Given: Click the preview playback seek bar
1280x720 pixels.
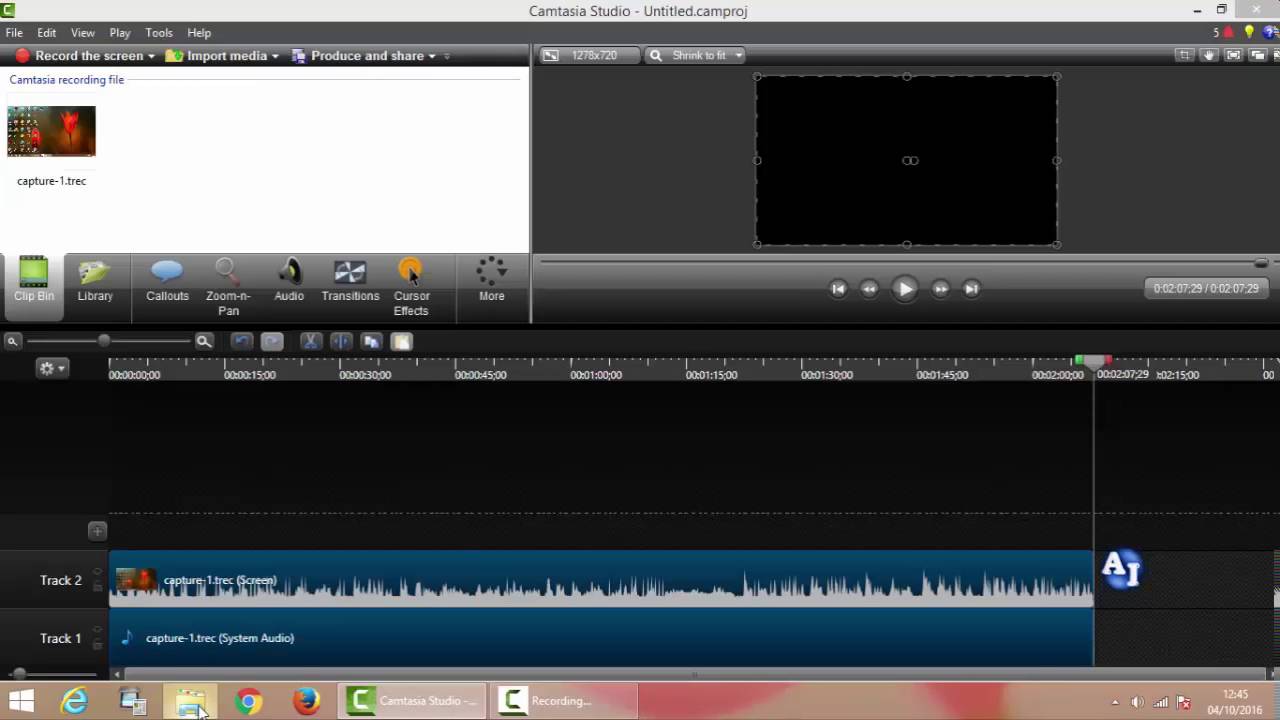Looking at the screenshot, I should coord(903,262).
